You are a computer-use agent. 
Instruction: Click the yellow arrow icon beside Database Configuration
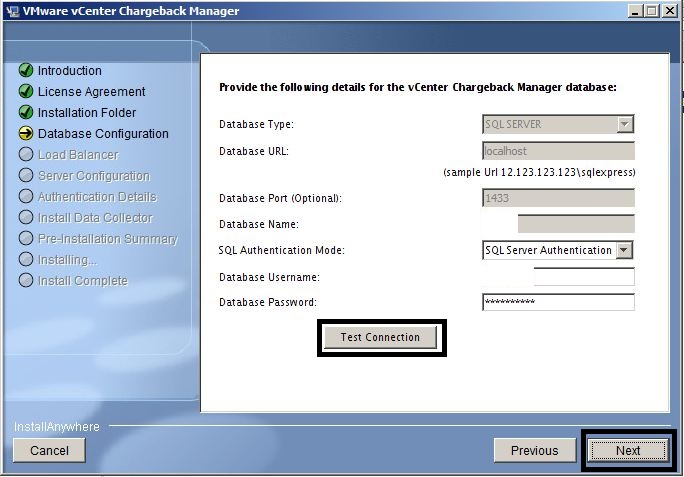tap(26, 134)
